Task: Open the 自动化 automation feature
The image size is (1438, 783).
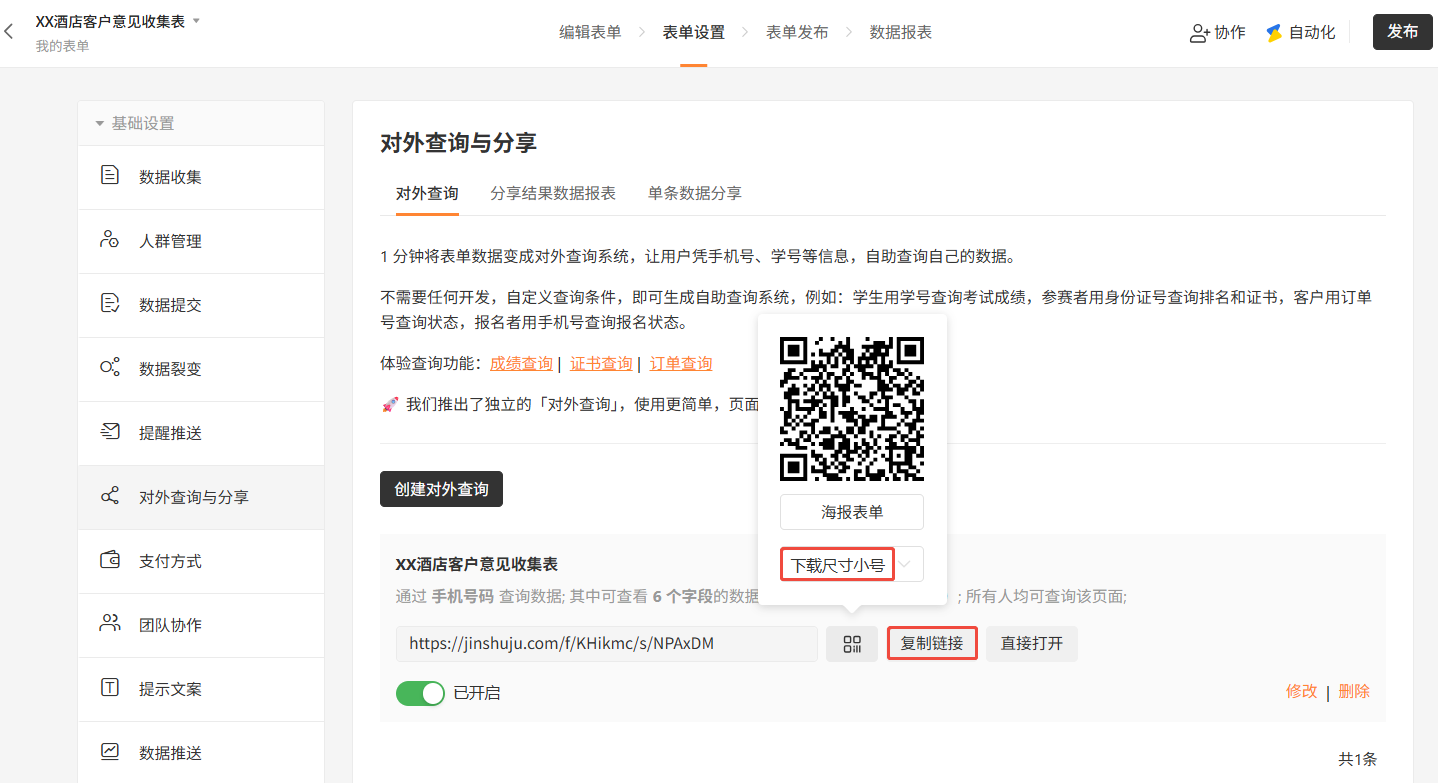Action: pos(1300,32)
